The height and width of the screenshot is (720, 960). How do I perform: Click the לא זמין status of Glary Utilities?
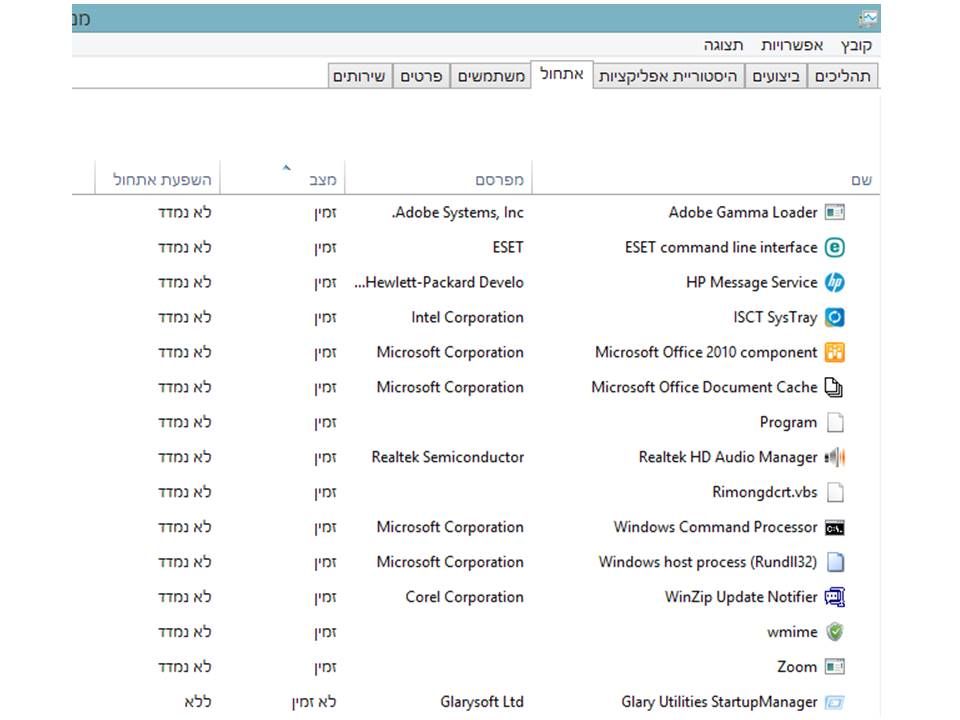(313, 702)
